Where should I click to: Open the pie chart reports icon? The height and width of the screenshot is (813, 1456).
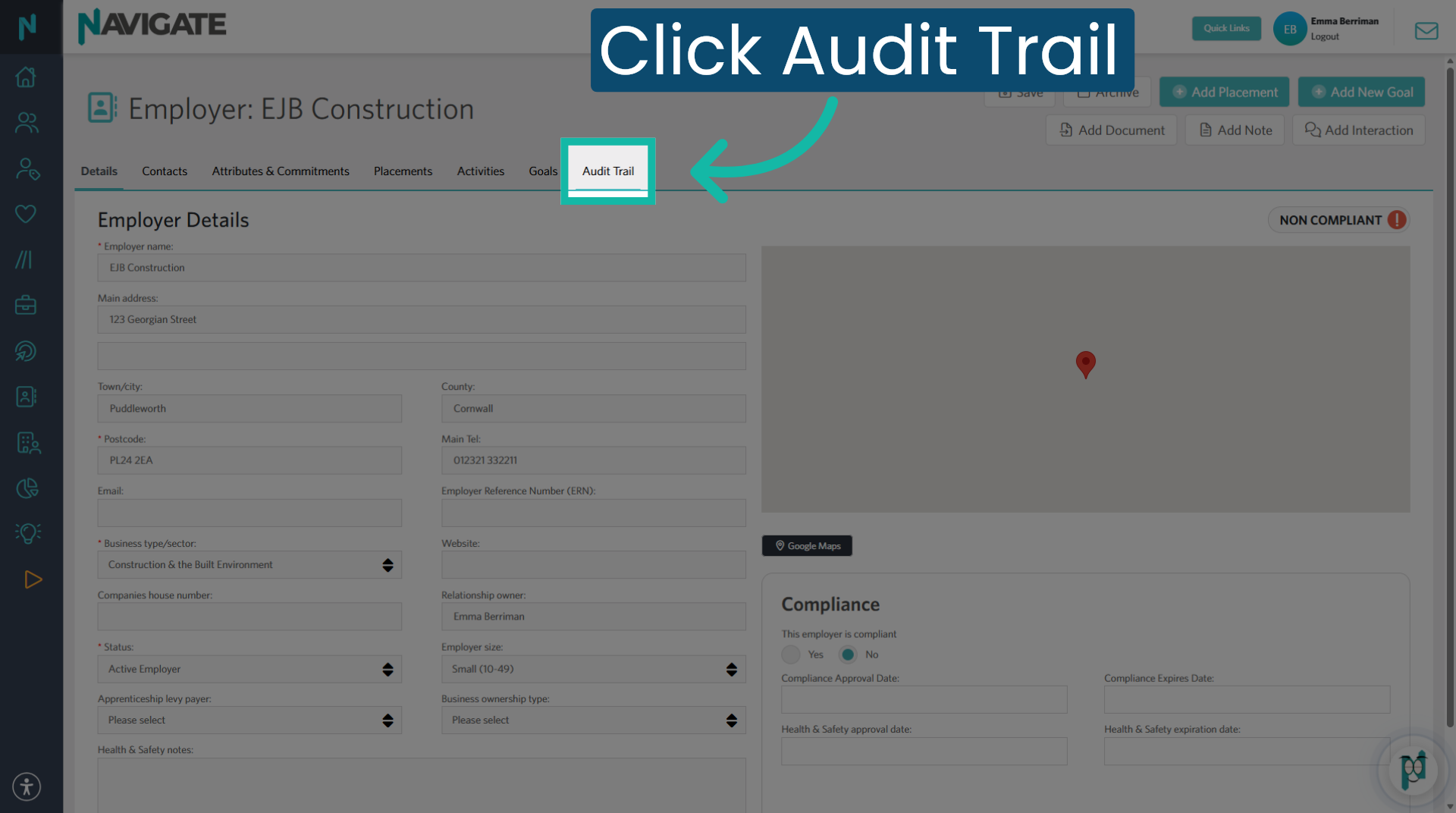[x=27, y=488]
